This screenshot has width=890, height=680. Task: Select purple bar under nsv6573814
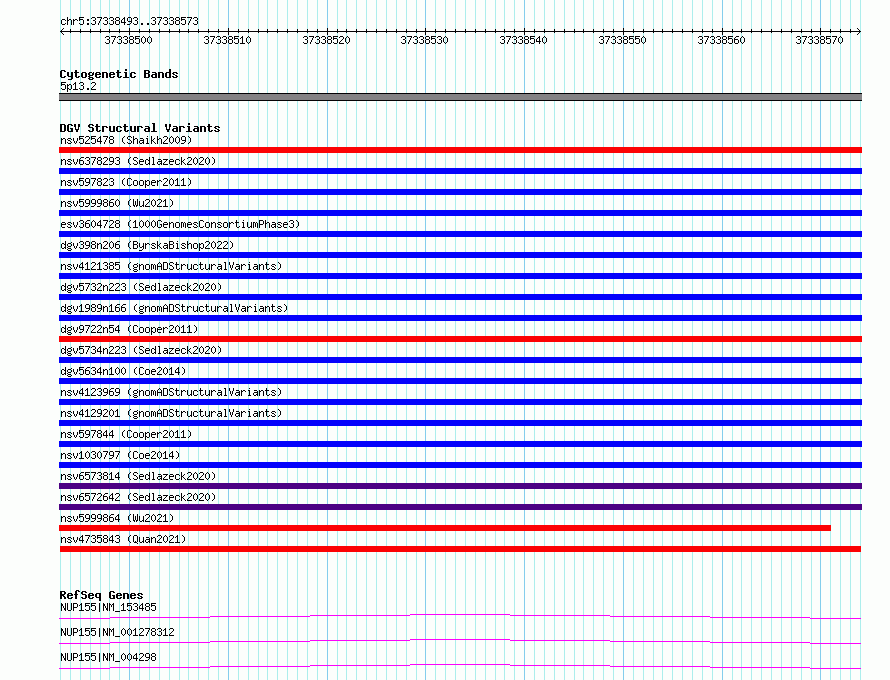tap(460, 486)
